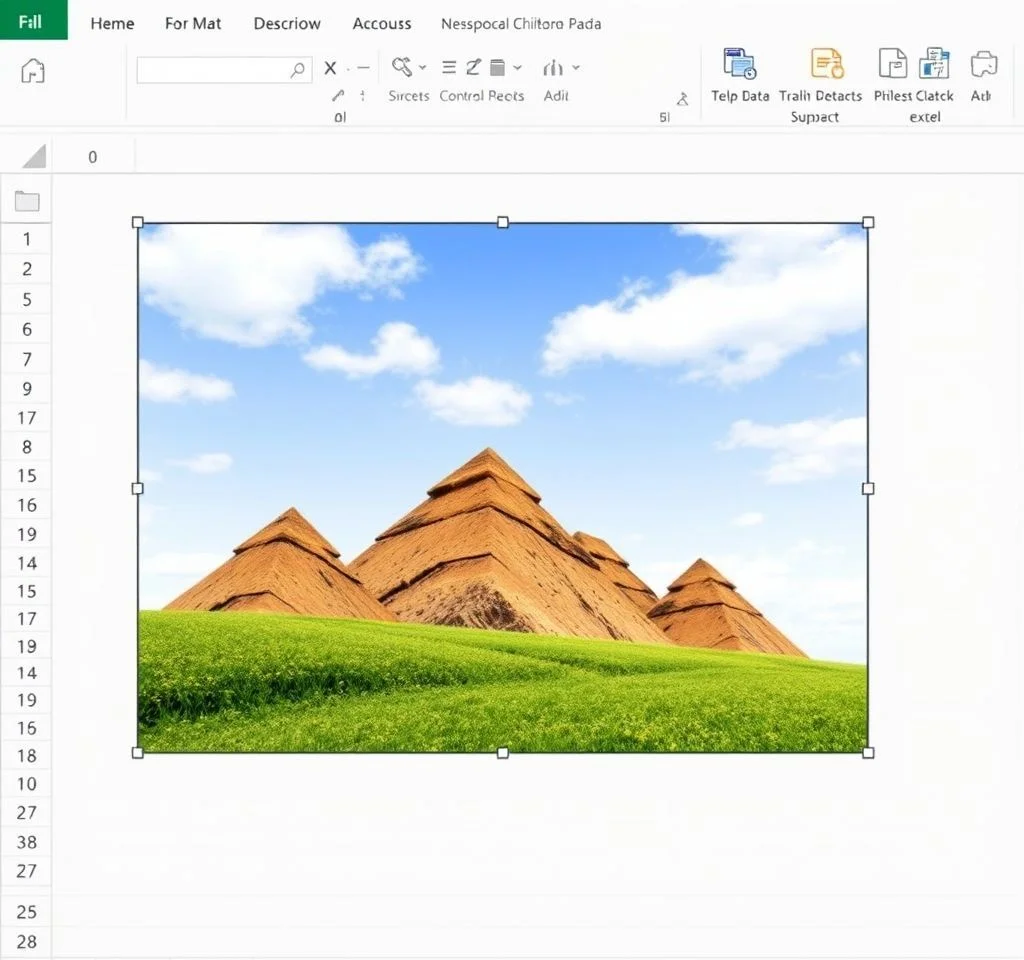Click the X icon beside search box

330,69
